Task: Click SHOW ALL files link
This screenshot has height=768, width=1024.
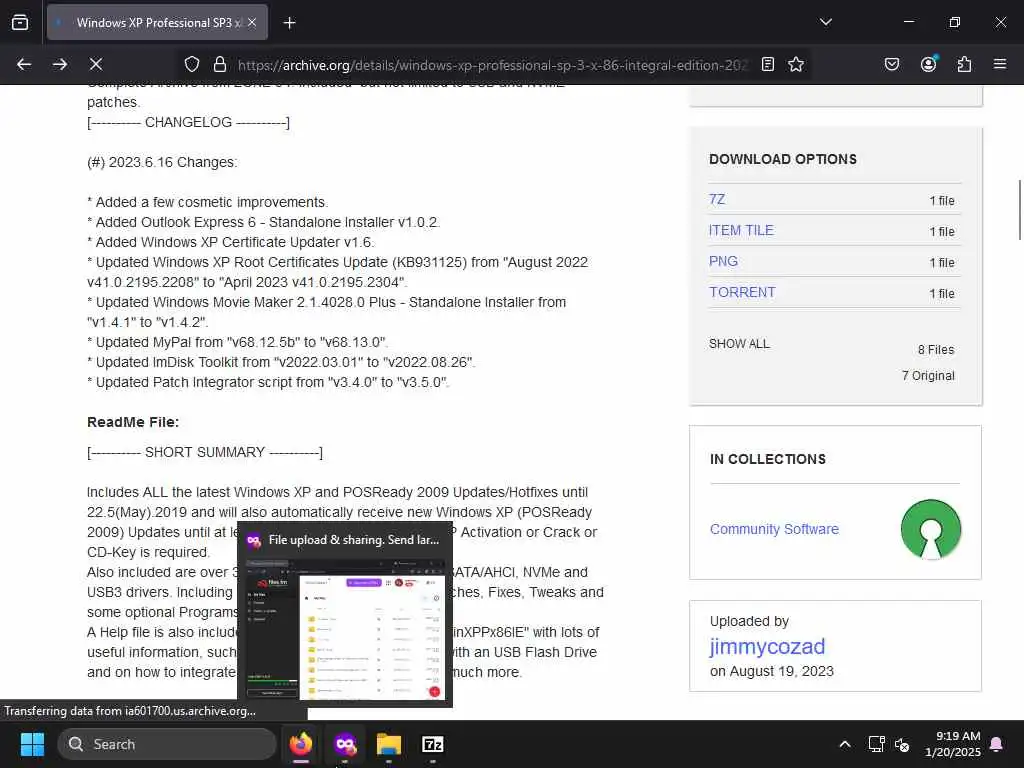Action: point(739,344)
